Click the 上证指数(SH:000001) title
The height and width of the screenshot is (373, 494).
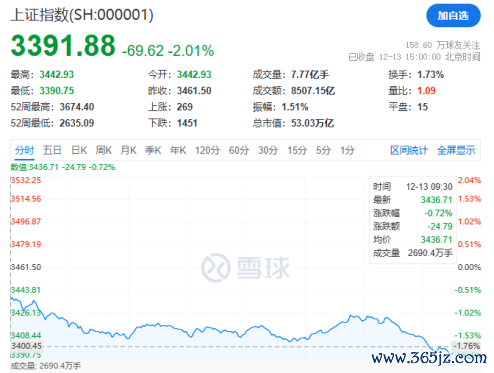coord(82,15)
